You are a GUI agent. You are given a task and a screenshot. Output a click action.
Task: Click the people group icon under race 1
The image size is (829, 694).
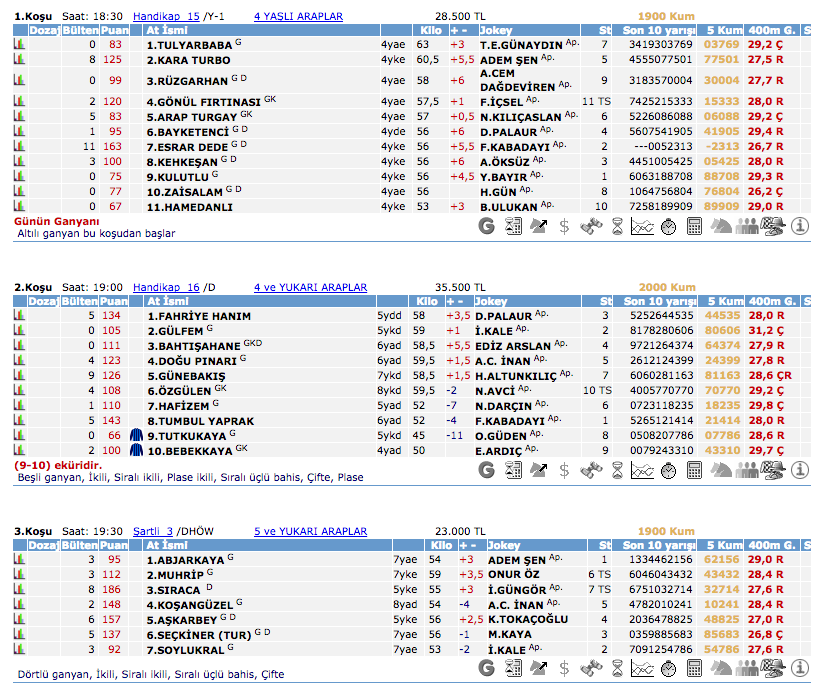pyautogui.click(x=747, y=226)
